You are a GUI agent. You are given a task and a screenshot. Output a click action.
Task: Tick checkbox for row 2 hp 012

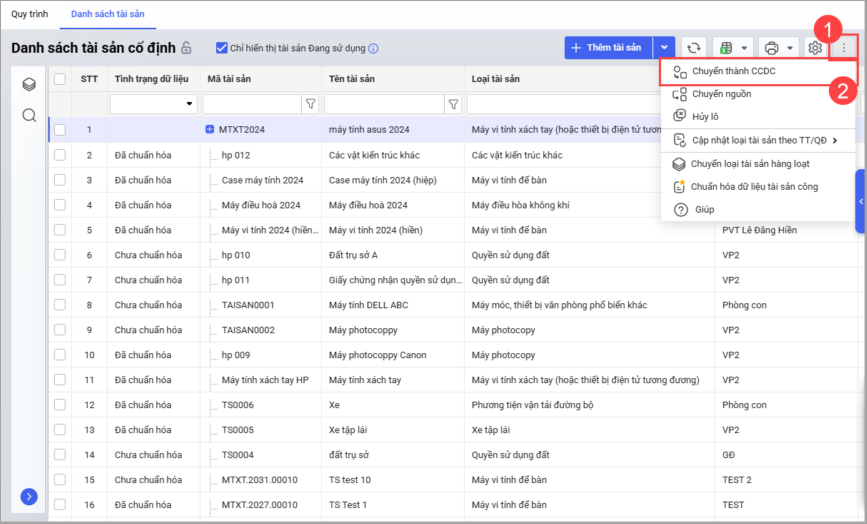[60, 155]
